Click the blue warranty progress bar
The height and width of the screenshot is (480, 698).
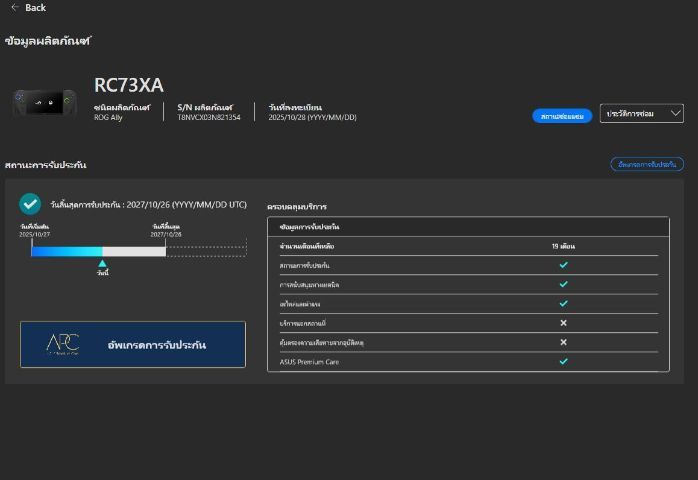coord(67,251)
